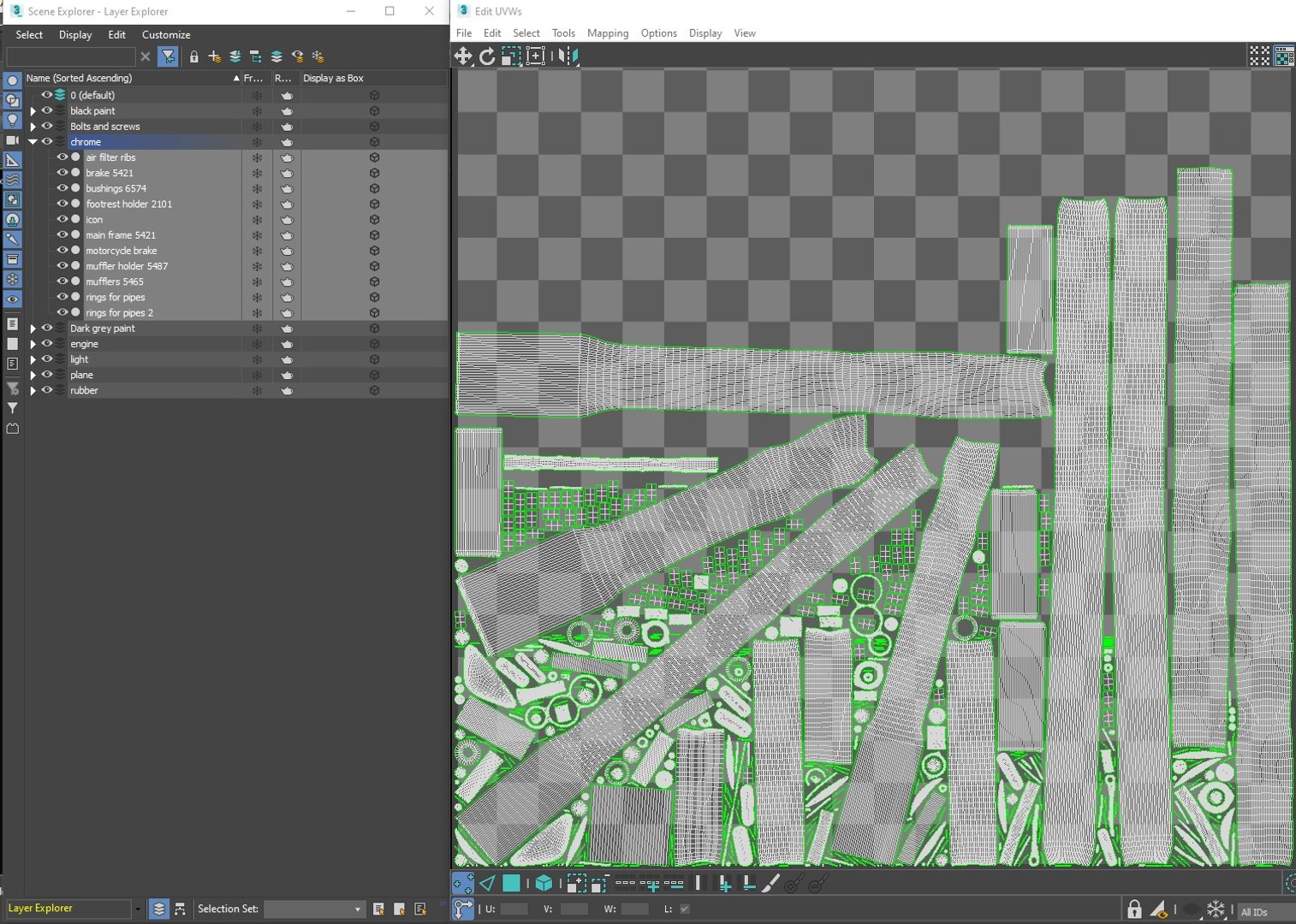
Task: Sort by Name column header
Action: point(133,78)
